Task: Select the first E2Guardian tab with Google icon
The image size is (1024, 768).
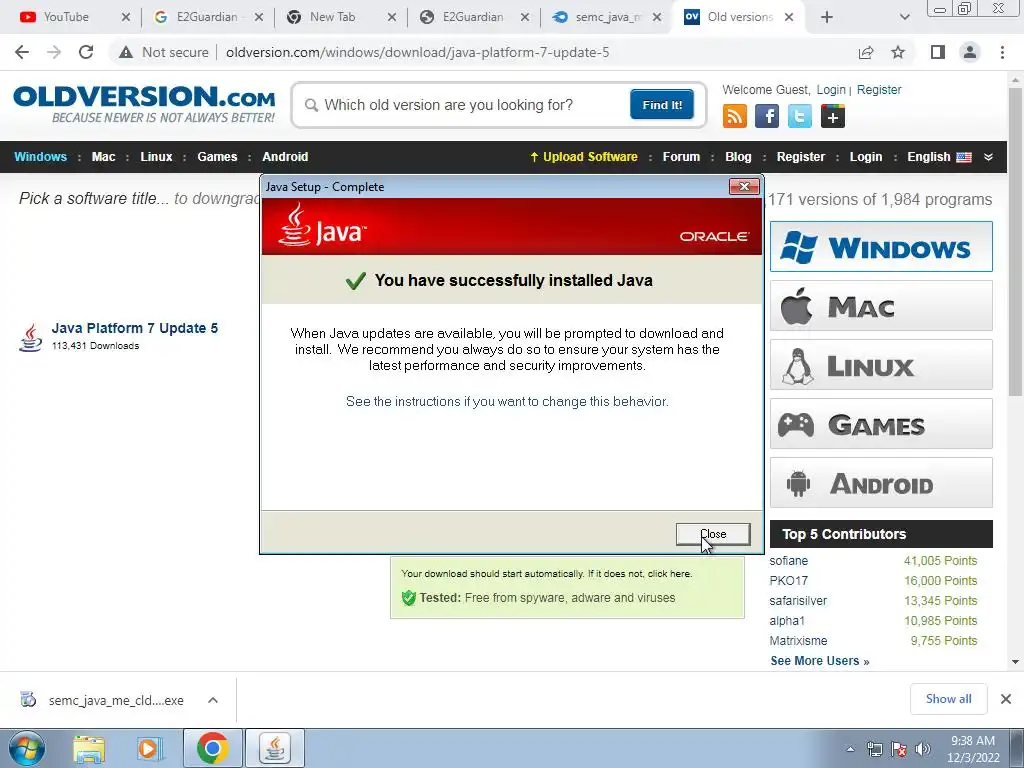Action: pos(208,18)
